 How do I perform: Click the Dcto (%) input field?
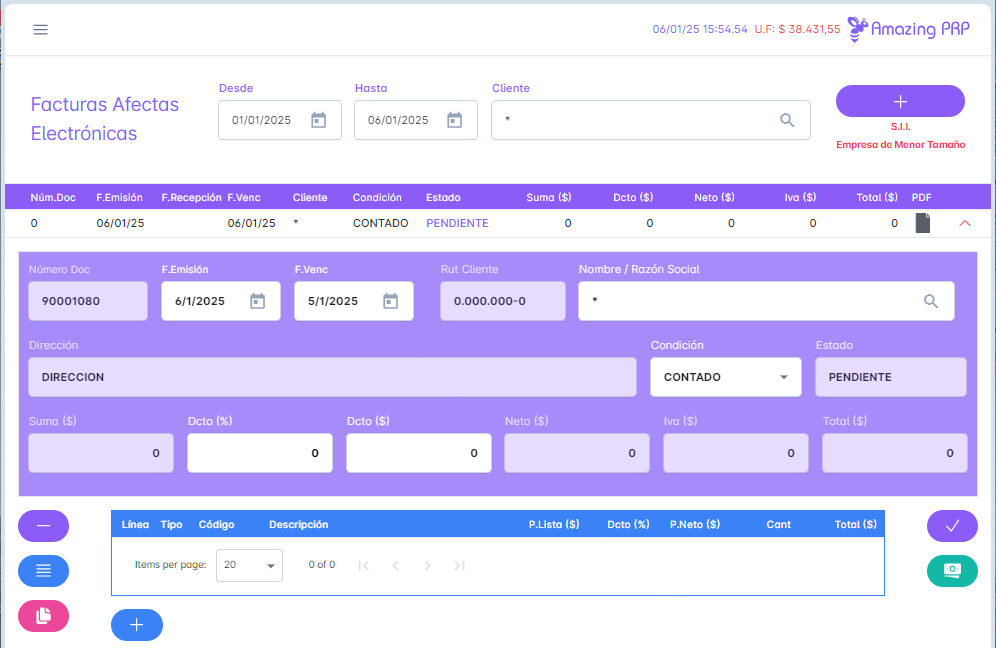(259, 453)
